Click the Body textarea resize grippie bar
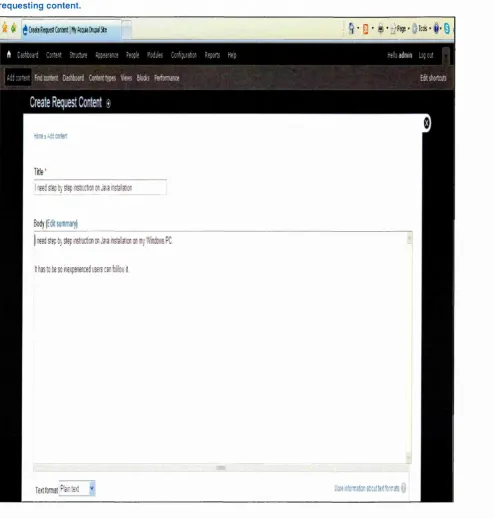The height and width of the screenshot is (519, 494). click(221, 468)
